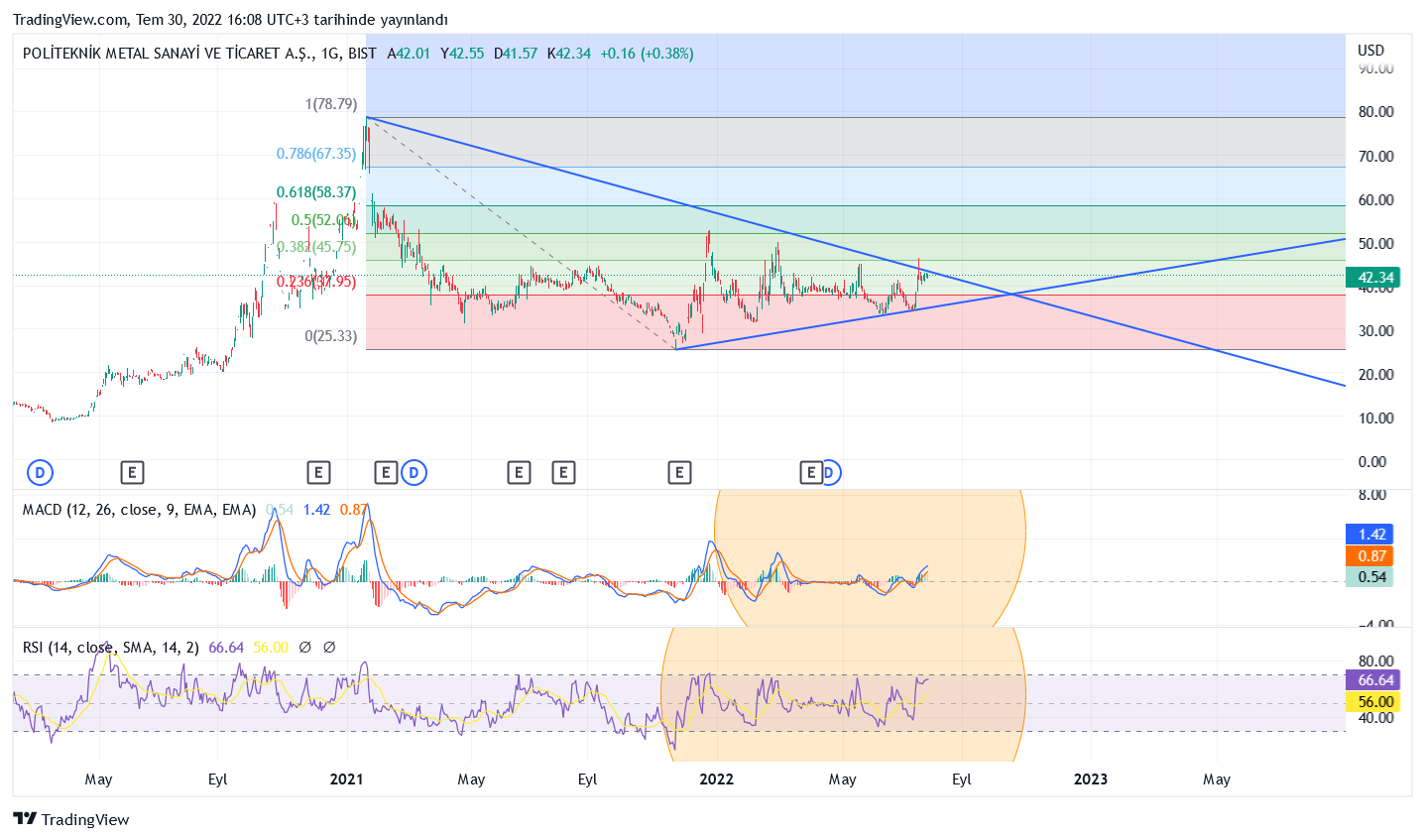Click the low value D41.57
The height and width of the screenshot is (840, 1425).
(x=516, y=54)
